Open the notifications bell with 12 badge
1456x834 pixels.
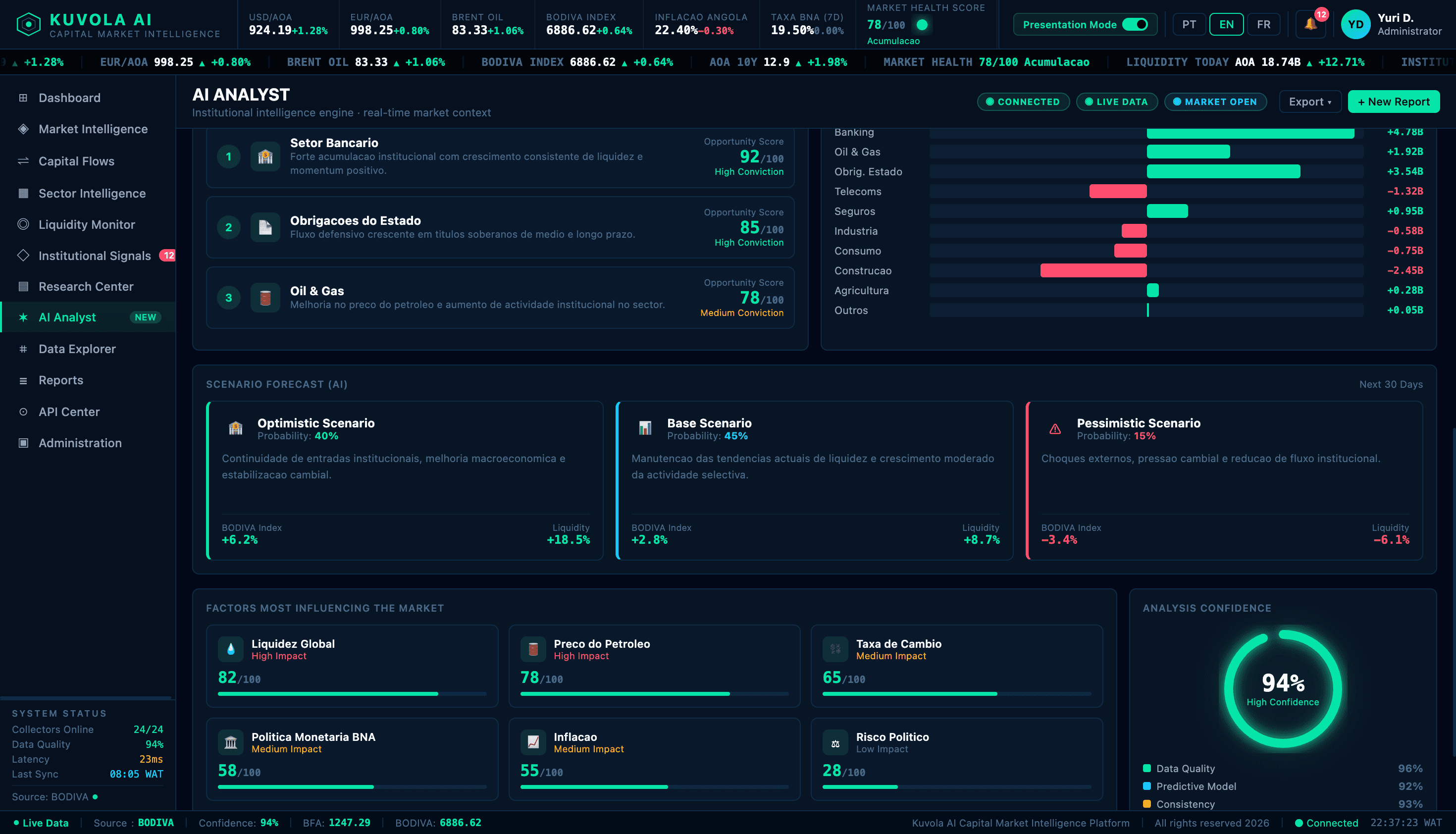click(x=1310, y=25)
